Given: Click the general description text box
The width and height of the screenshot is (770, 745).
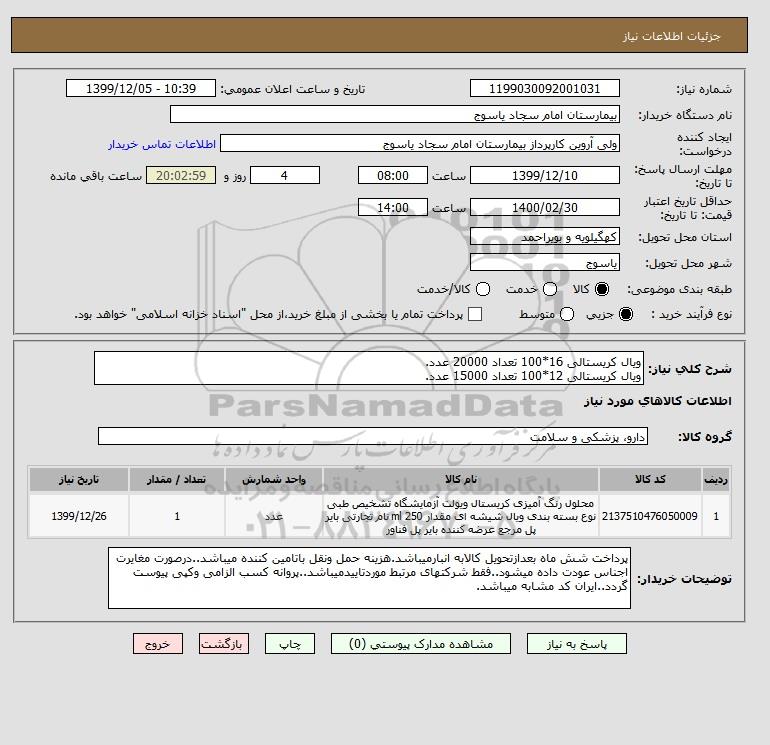Looking at the screenshot, I should [x=369, y=368].
